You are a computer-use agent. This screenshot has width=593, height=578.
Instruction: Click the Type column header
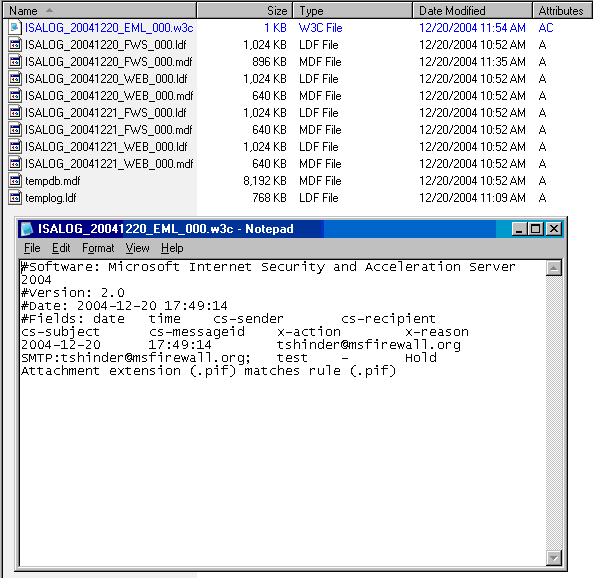(x=353, y=11)
